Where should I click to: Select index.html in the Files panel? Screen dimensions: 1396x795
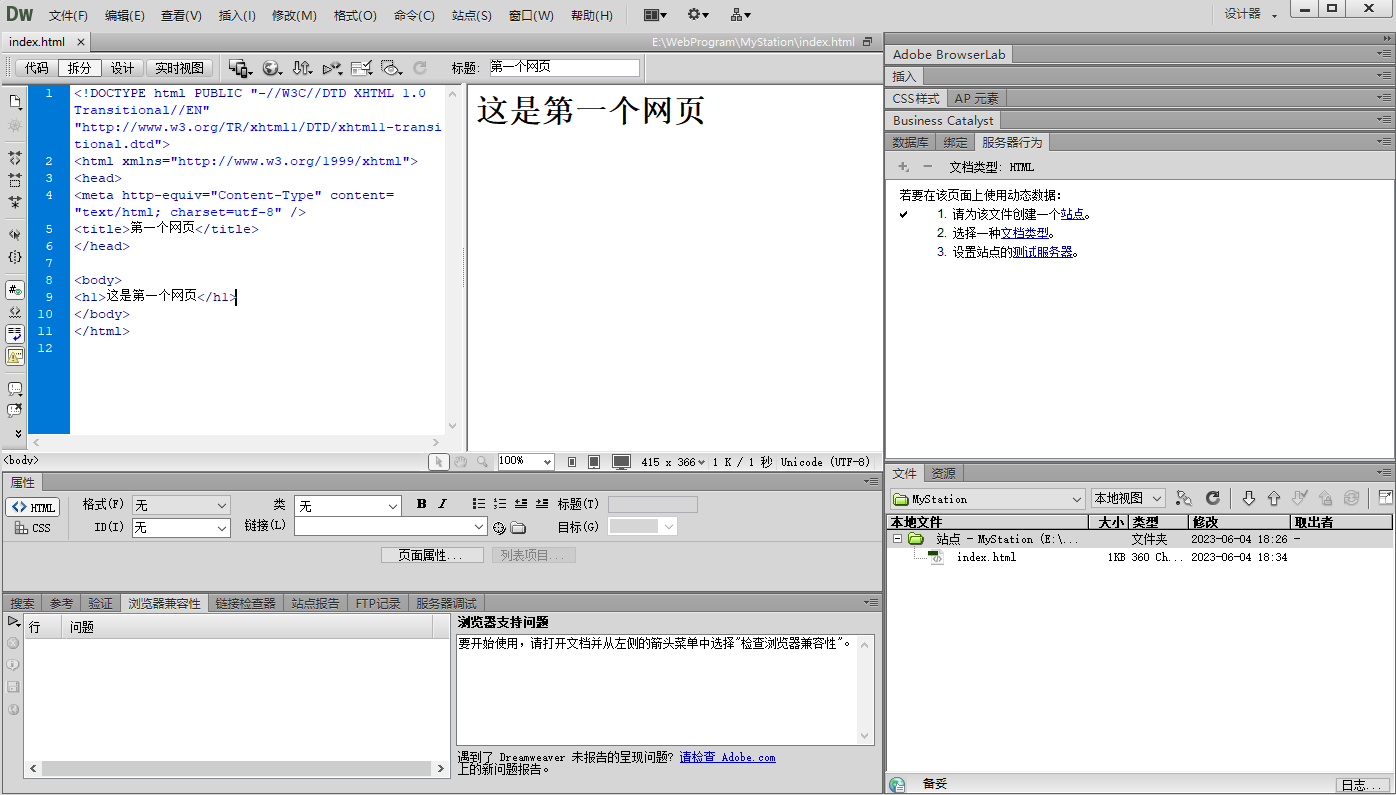tap(985, 557)
